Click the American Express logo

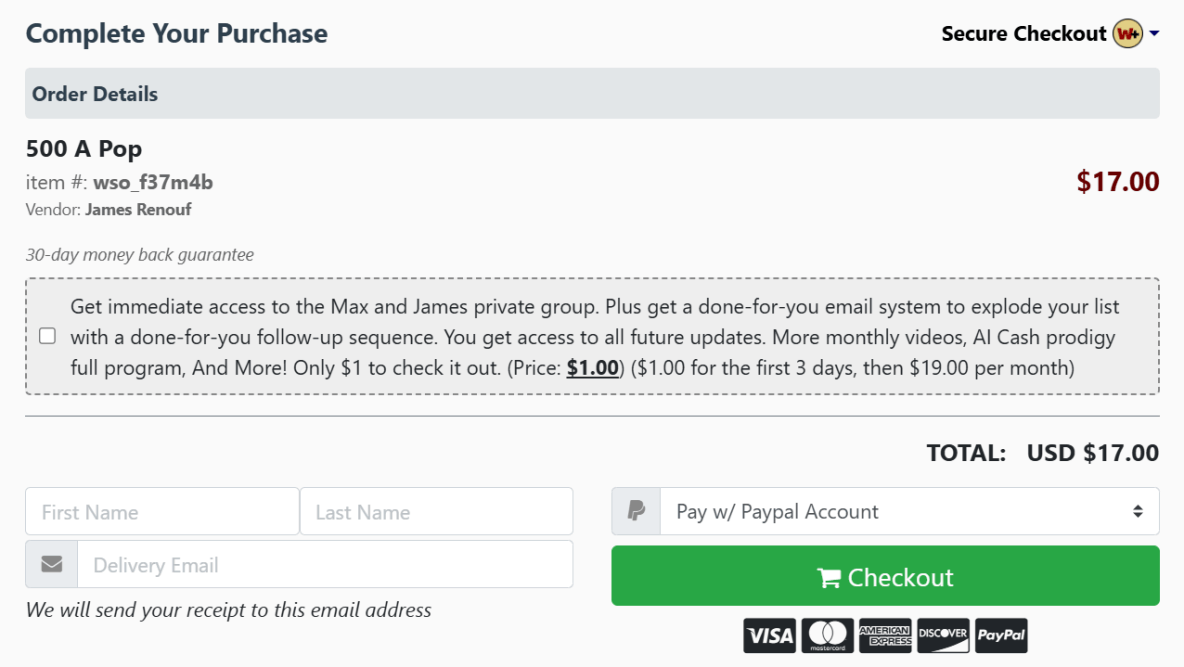885,635
